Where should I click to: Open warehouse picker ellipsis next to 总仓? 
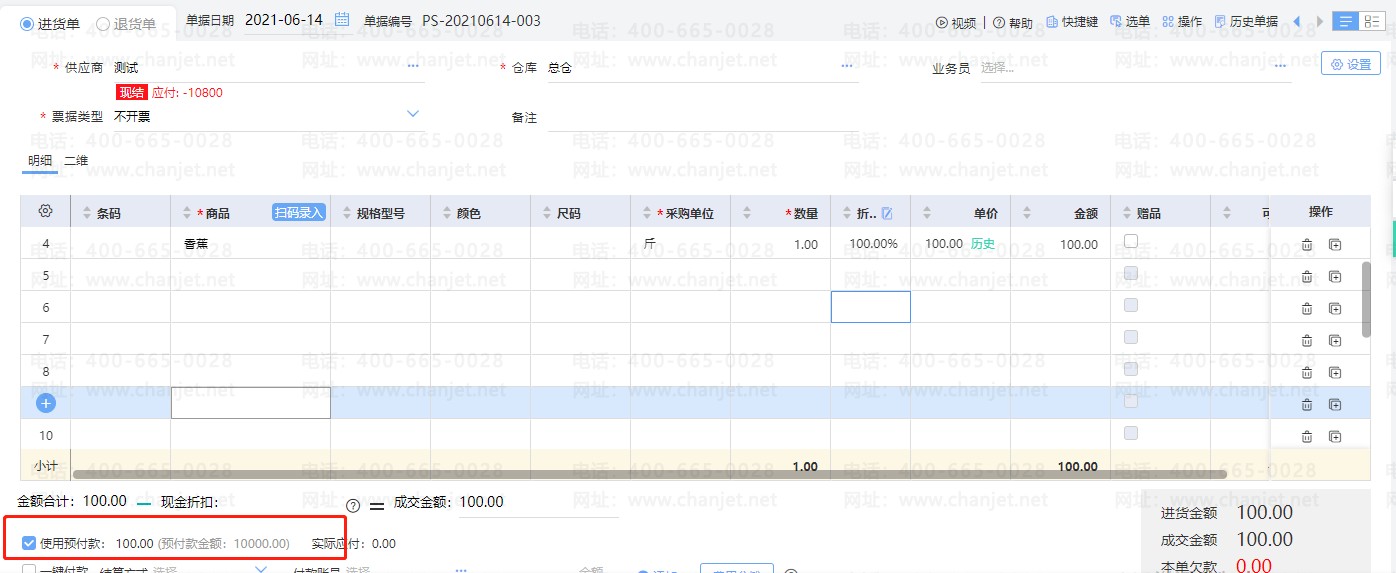[847, 67]
